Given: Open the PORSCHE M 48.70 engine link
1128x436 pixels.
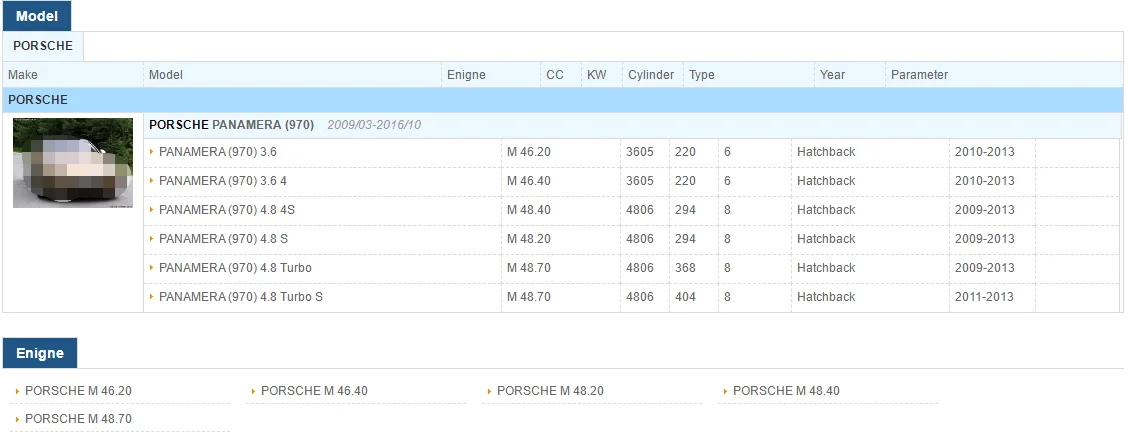Looking at the screenshot, I should [78, 419].
